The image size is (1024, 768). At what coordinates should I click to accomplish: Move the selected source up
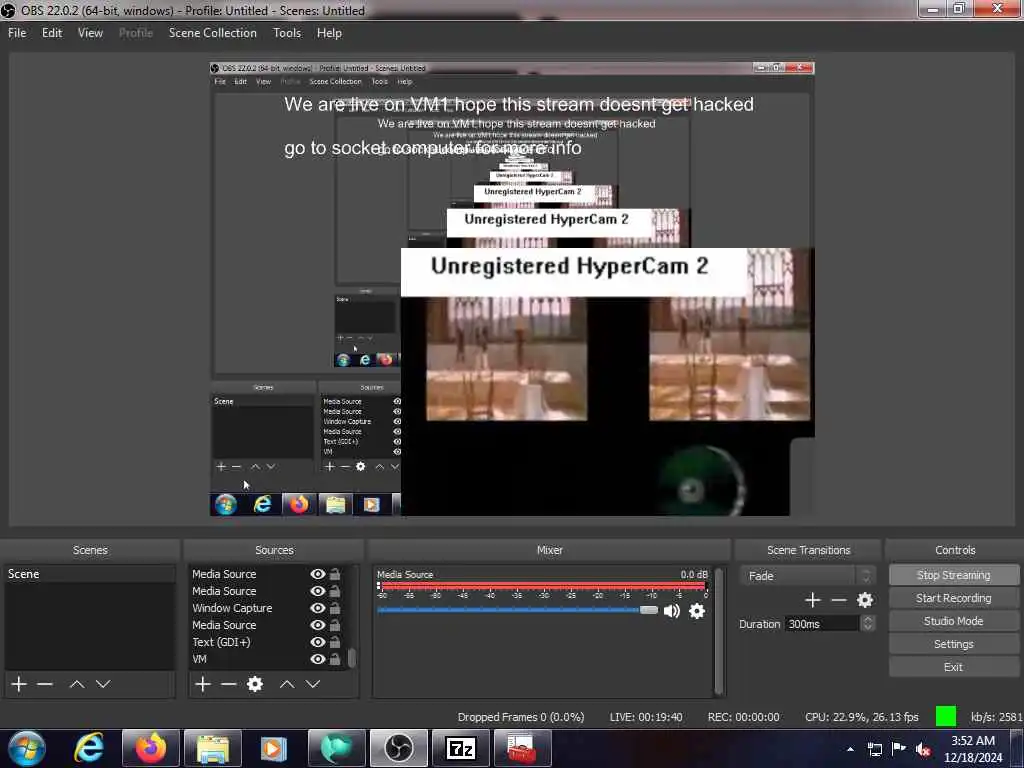click(x=287, y=684)
